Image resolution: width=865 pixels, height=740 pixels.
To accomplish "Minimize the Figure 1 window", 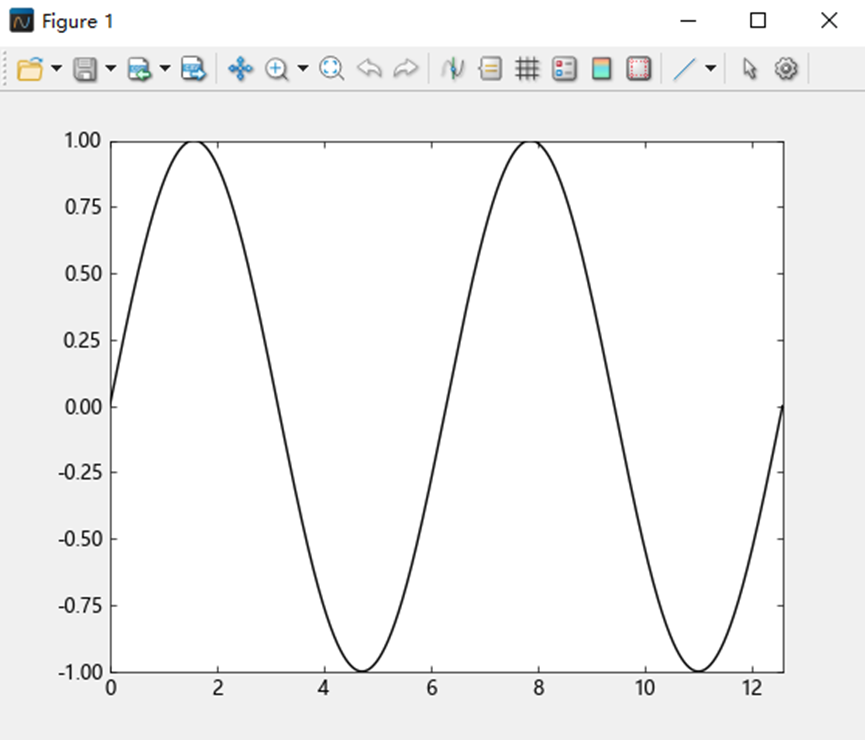I will coord(688,21).
